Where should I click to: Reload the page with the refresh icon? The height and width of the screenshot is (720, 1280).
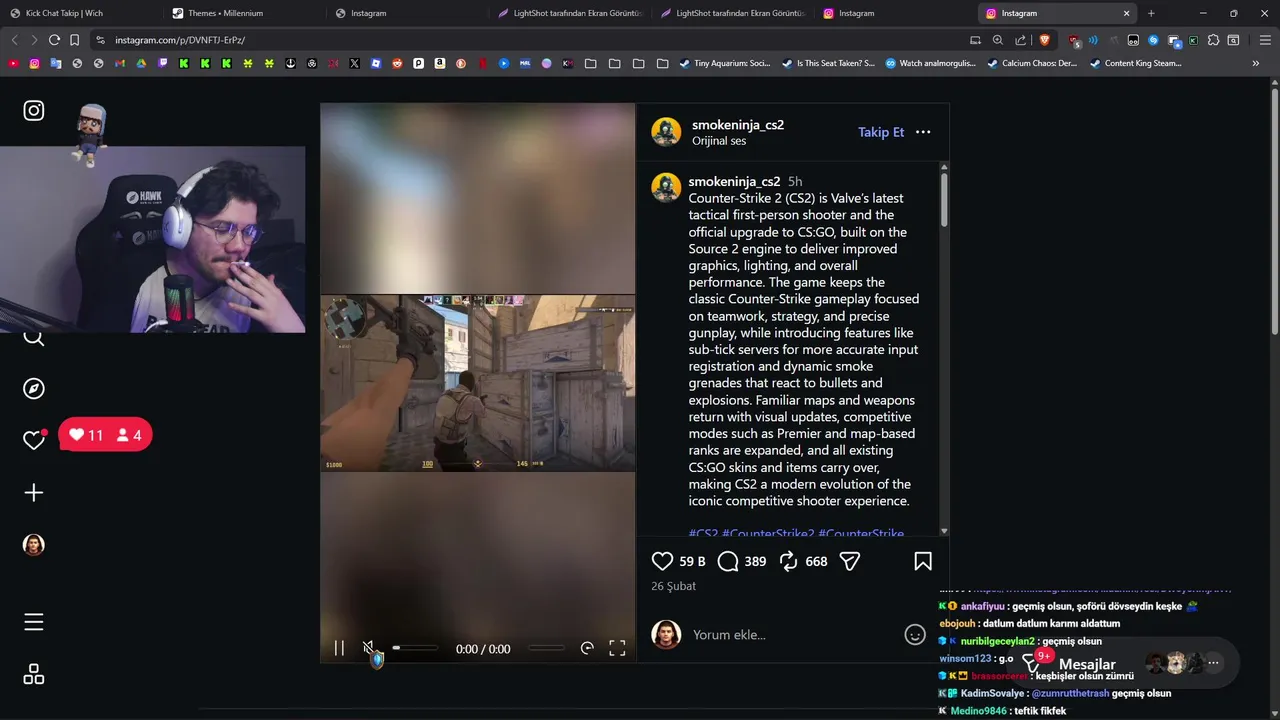[x=54, y=40]
